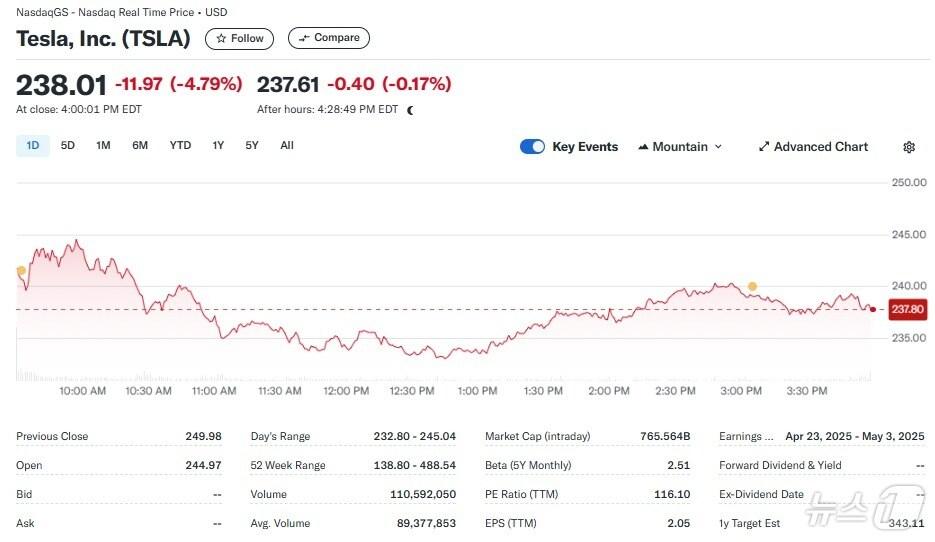Click the Earnings date label
This screenshot has width=935, height=542.
pos(746,437)
